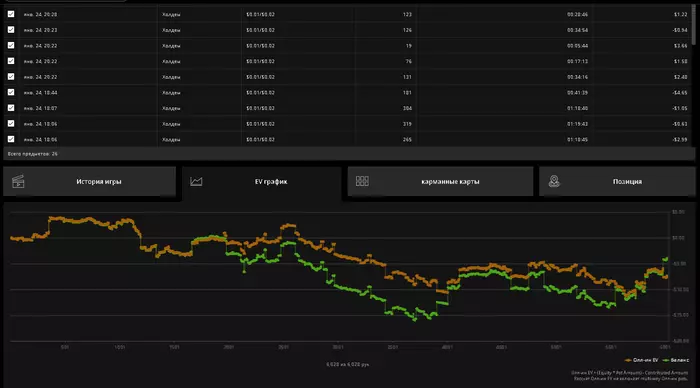This screenshot has width=700, height=388.
Task: Uncheck the session row with 126 hands
Action: point(11,30)
